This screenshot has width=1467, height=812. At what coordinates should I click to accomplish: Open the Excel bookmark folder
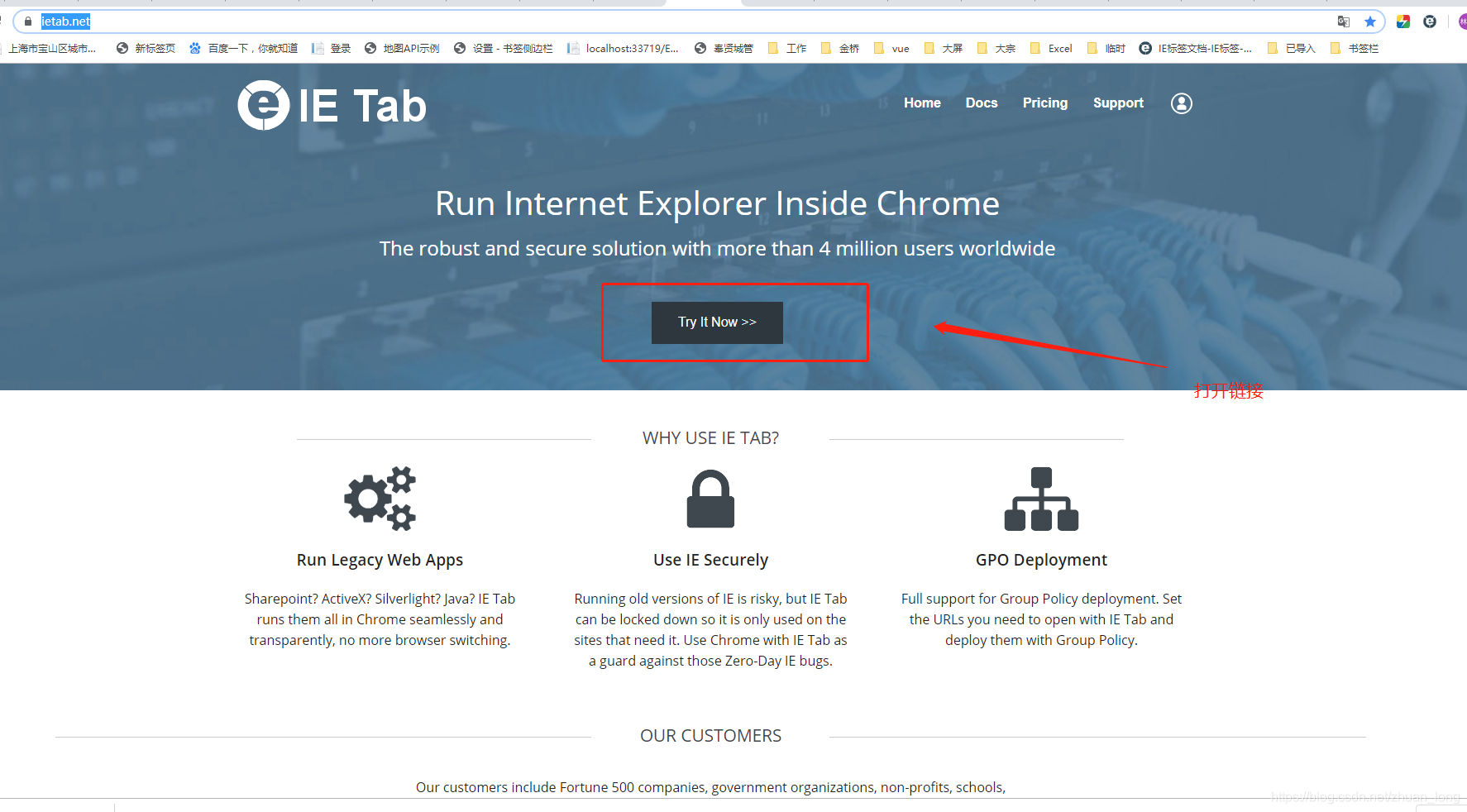click(1051, 48)
